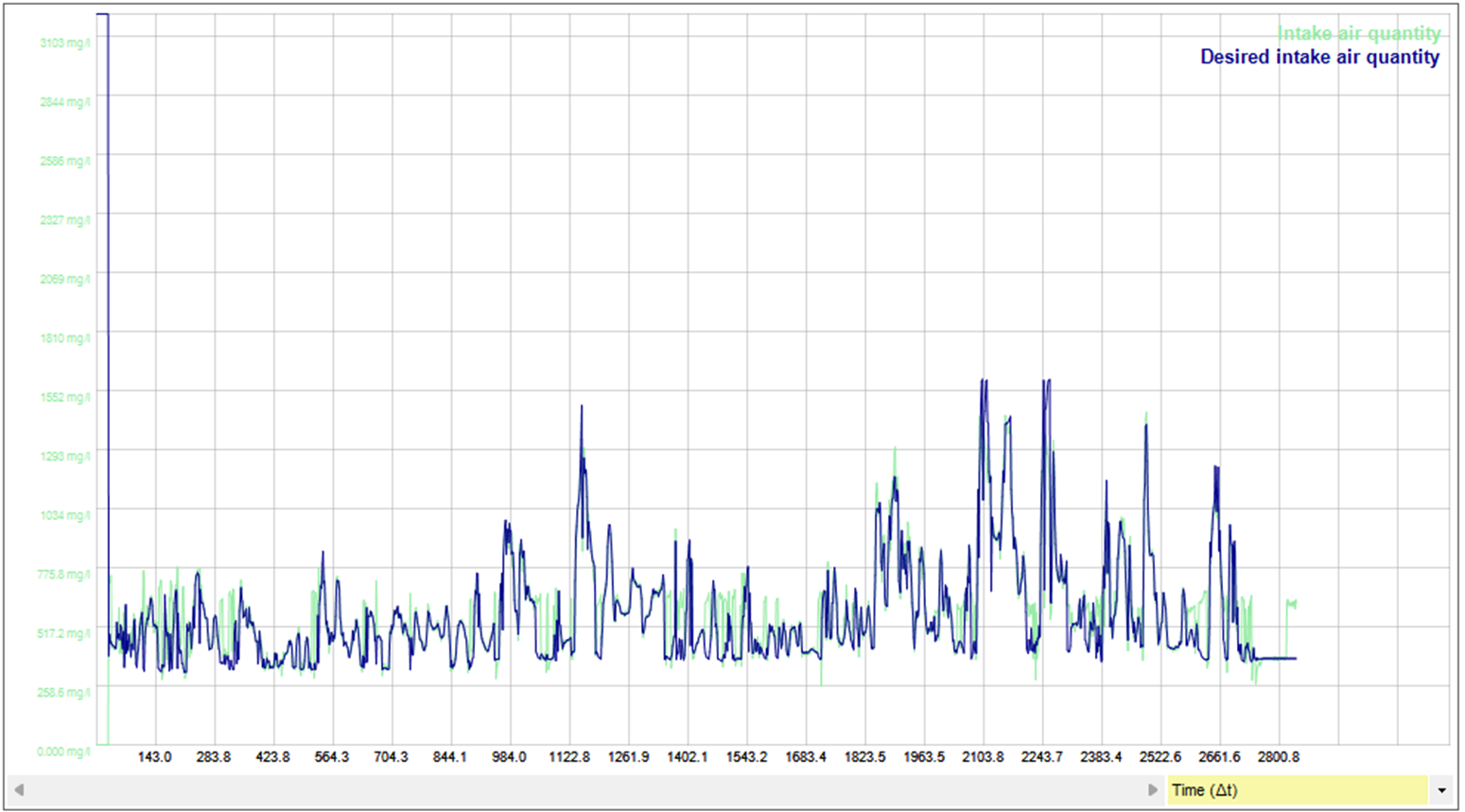Screen dimensions: 1465x812
Task: Click the scrollbar right arrow
Action: (1152, 790)
